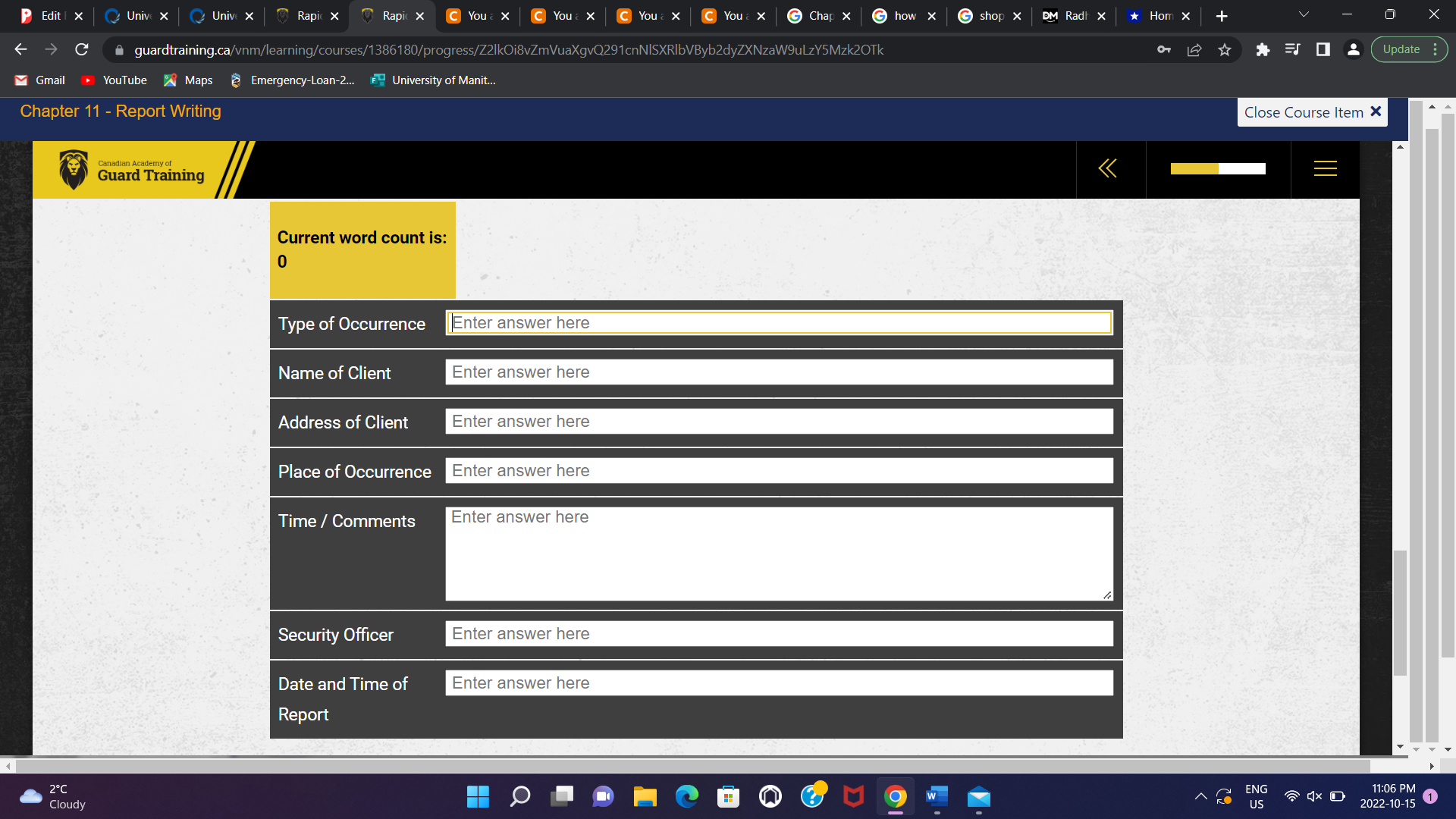Click the course progress bar
Screen dimensions: 1456x819
[x=1218, y=169]
